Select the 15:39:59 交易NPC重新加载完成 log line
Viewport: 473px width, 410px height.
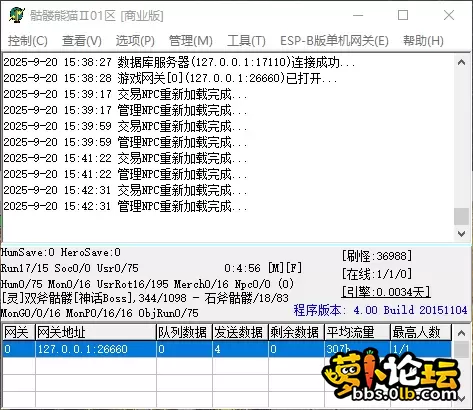point(125,126)
